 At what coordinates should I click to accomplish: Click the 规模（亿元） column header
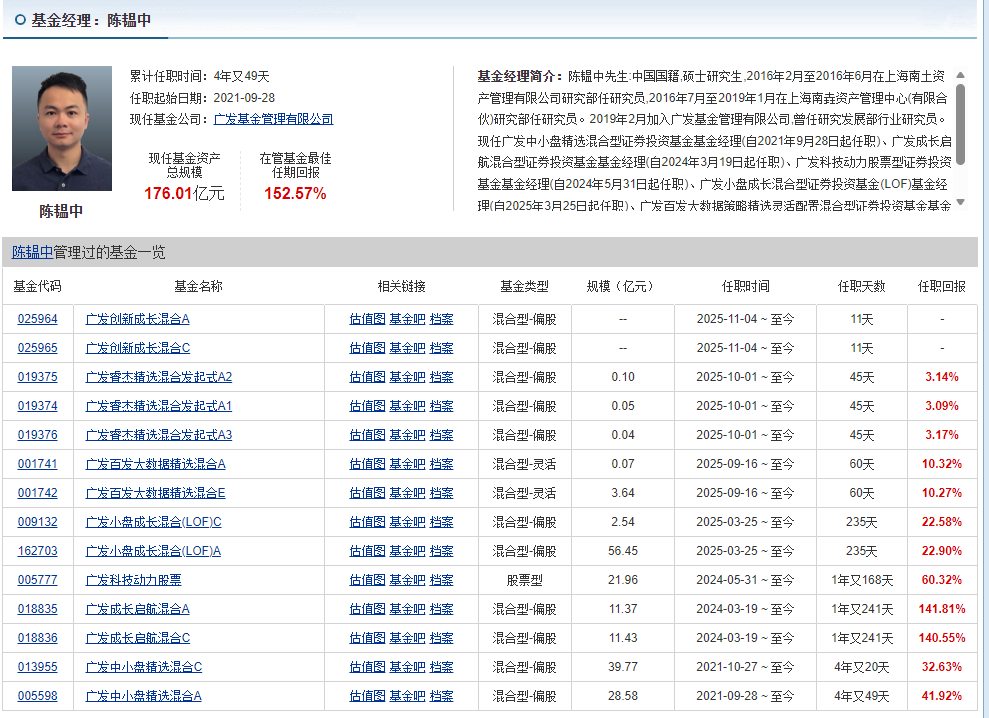[x=622, y=286]
